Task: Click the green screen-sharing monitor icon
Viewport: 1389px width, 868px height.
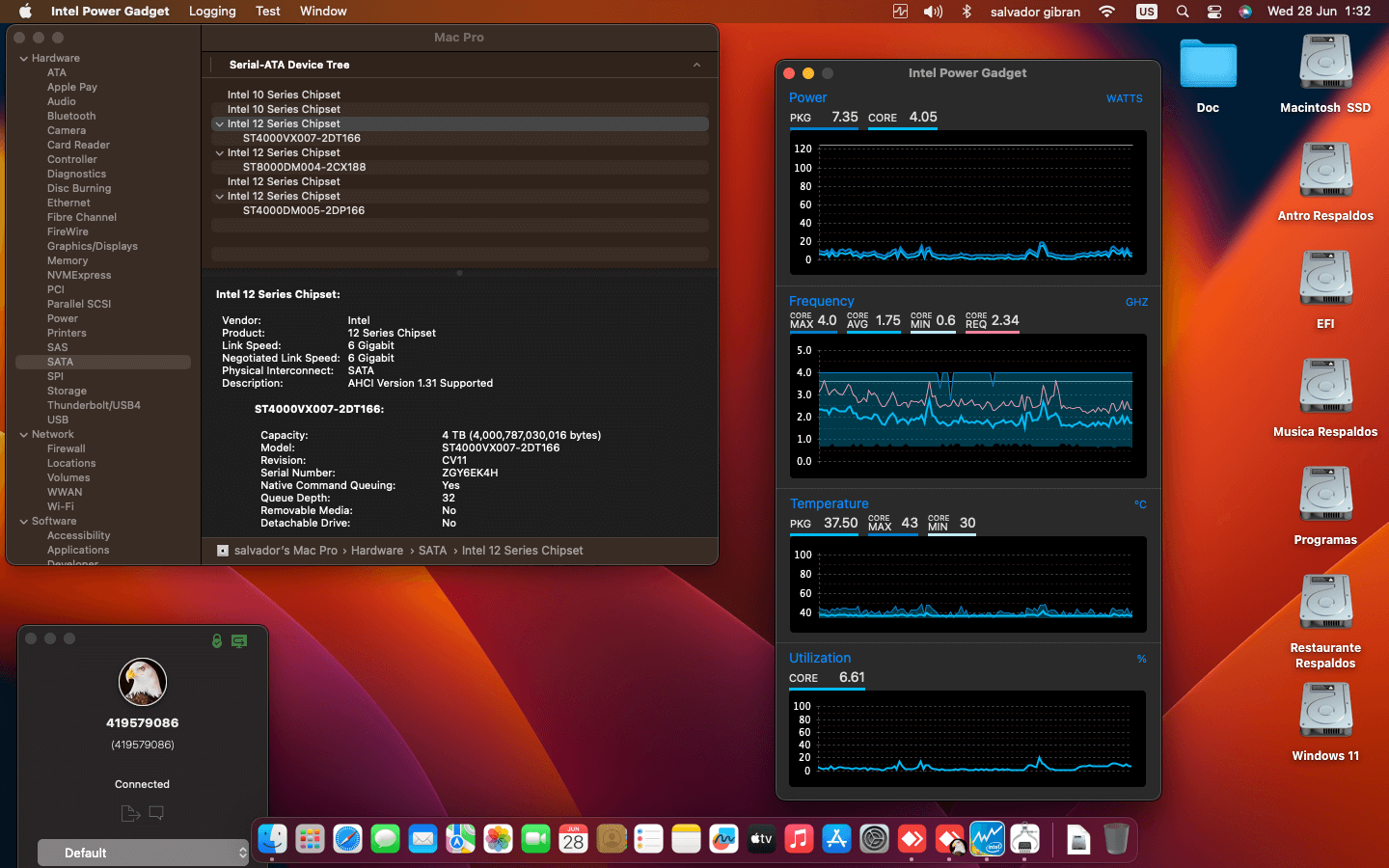Action: tap(239, 640)
